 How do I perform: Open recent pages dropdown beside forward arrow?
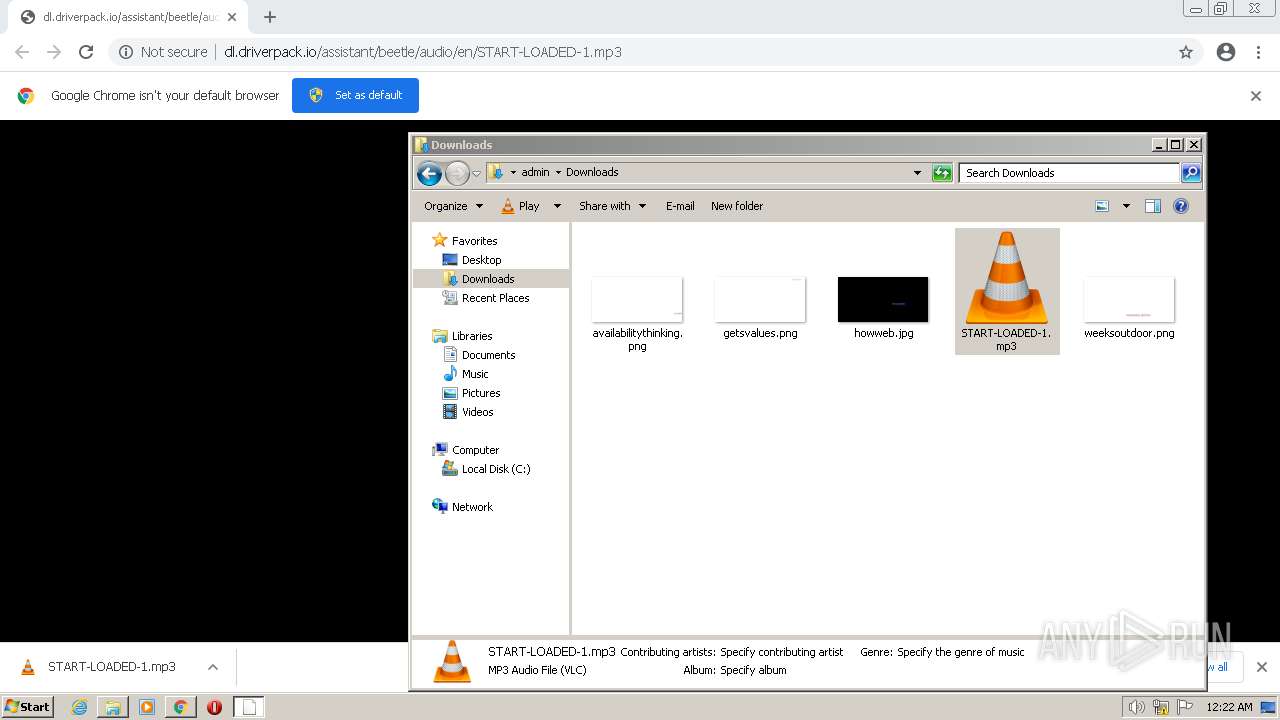tap(476, 173)
